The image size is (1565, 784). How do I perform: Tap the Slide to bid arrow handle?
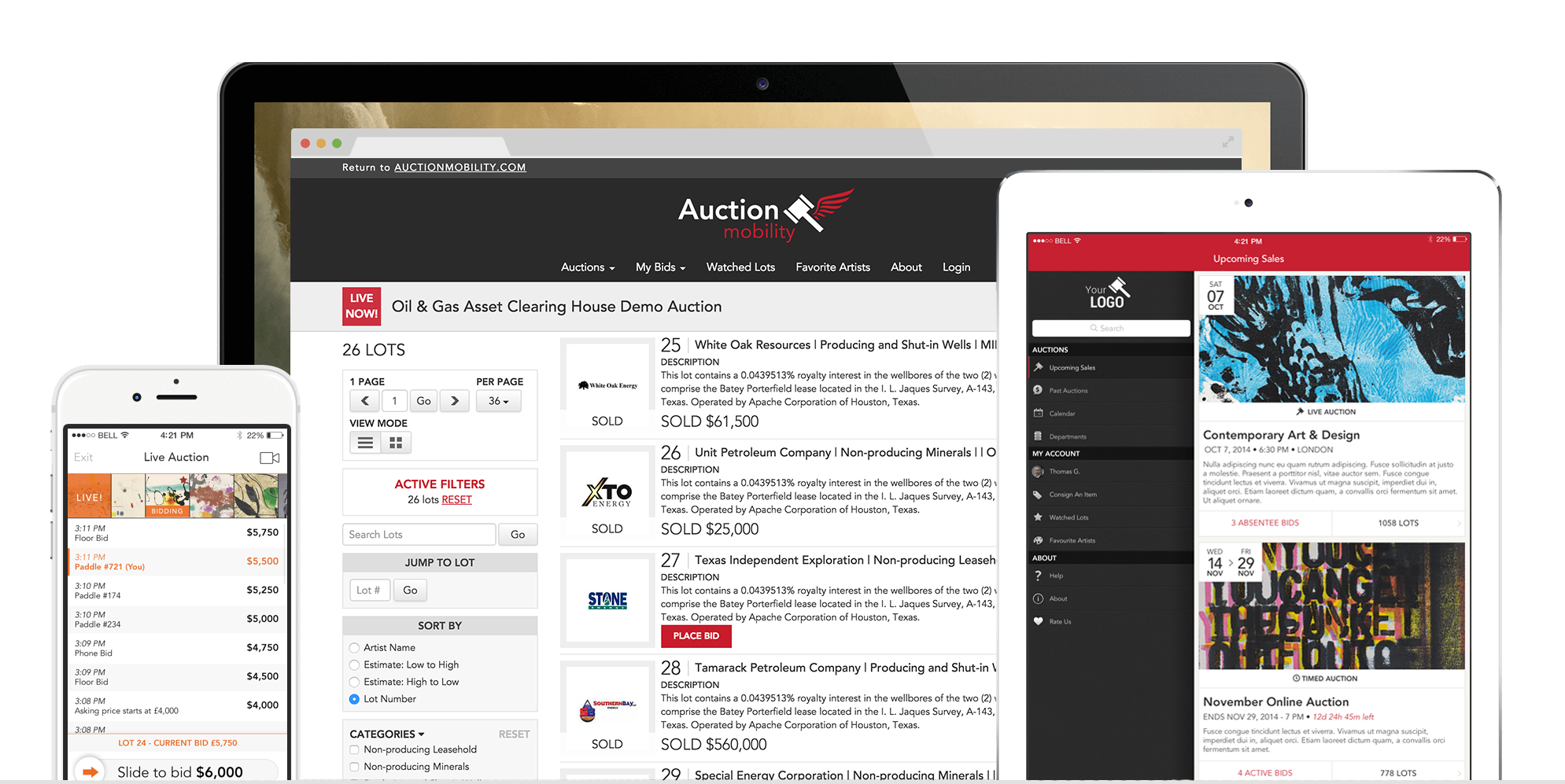pos(90,771)
